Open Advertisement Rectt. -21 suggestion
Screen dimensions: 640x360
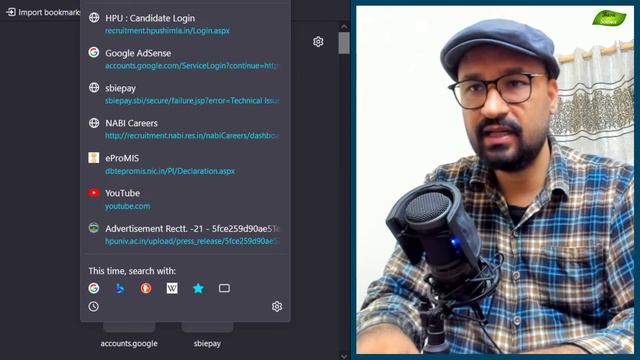coord(185,234)
